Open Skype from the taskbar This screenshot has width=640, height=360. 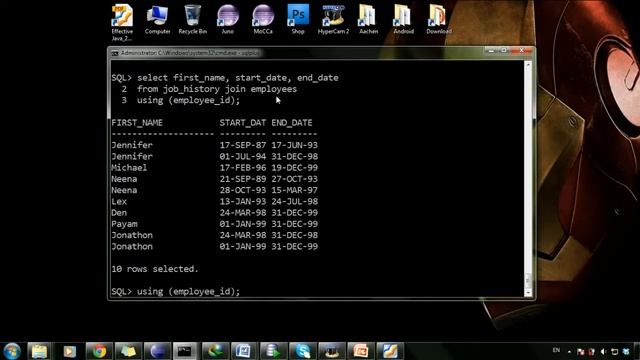(x=302, y=351)
